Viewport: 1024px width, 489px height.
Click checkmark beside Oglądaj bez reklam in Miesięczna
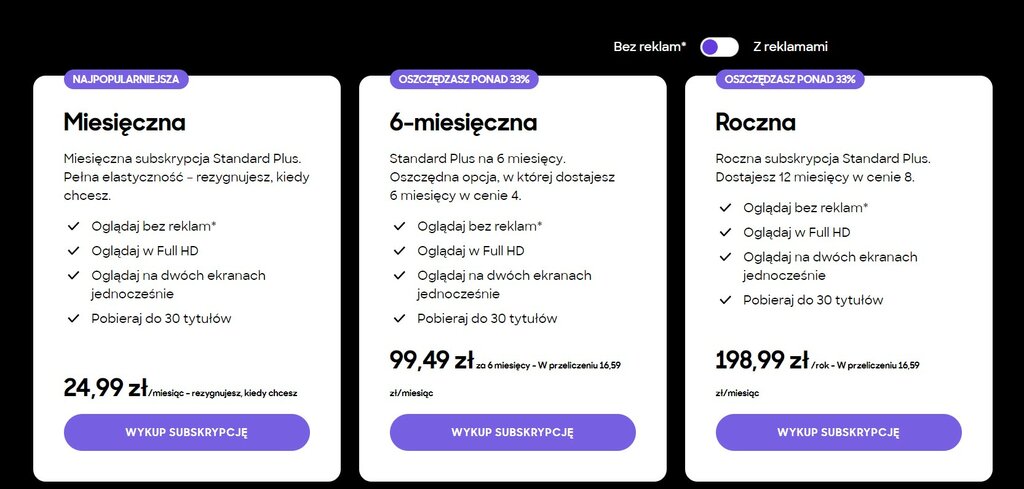point(73,227)
